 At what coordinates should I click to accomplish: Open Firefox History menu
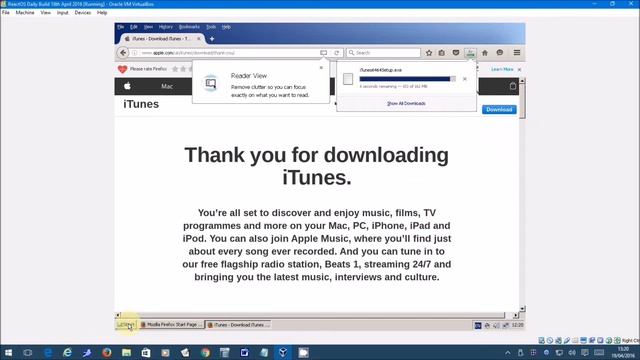(x=165, y=27)
